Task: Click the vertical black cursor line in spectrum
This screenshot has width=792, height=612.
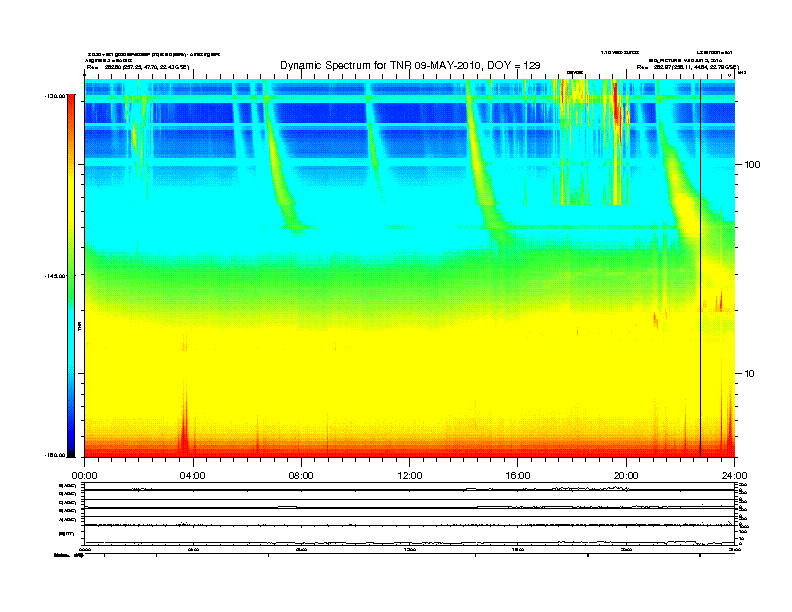Action: pyautogui.click(x=700, y=268)
